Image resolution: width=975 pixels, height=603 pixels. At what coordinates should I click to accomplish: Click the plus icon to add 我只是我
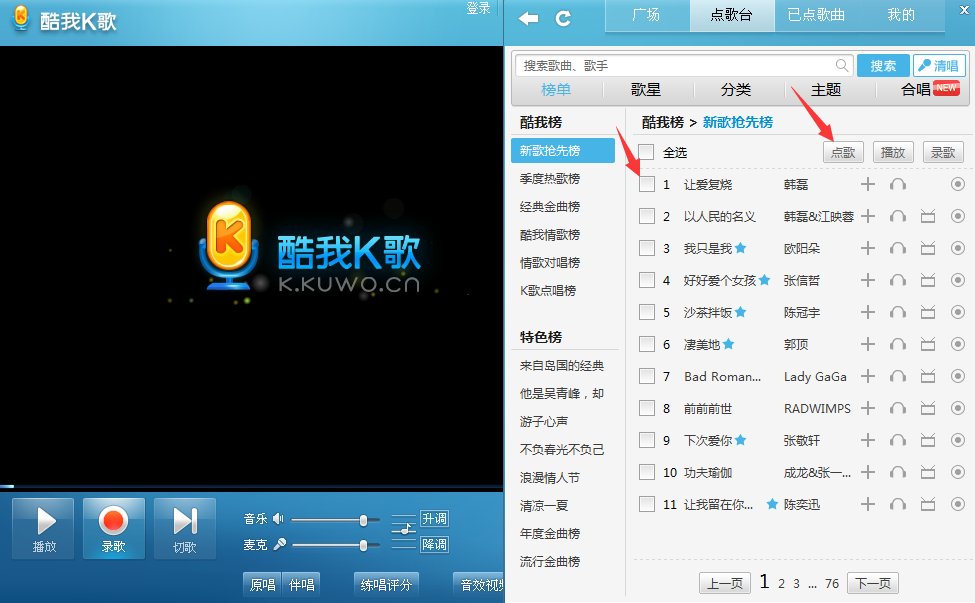pyautogui.click(x=868, y=248)
